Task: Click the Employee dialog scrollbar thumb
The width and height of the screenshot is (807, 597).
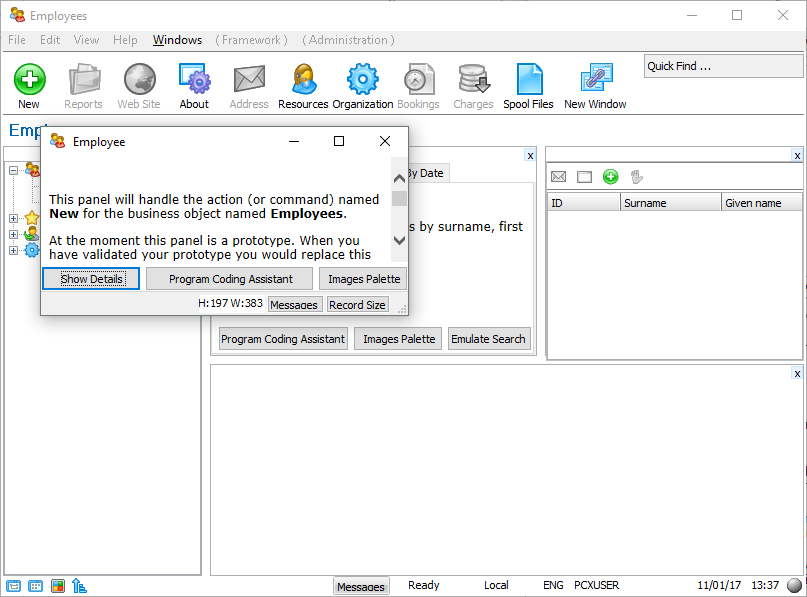Action: (399, 199)
